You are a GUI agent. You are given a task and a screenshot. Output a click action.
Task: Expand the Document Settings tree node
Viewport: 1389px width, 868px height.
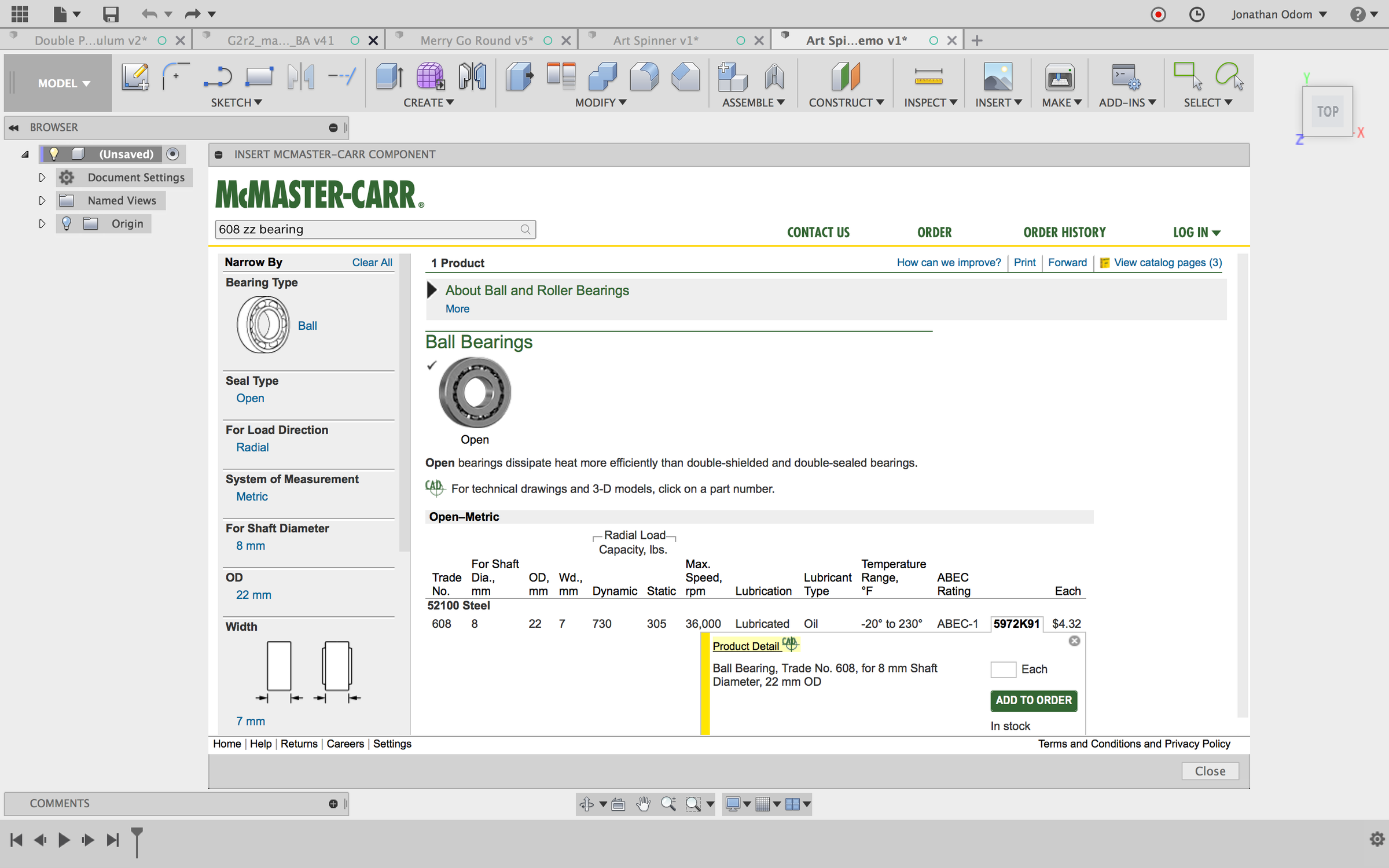(42, 177)
